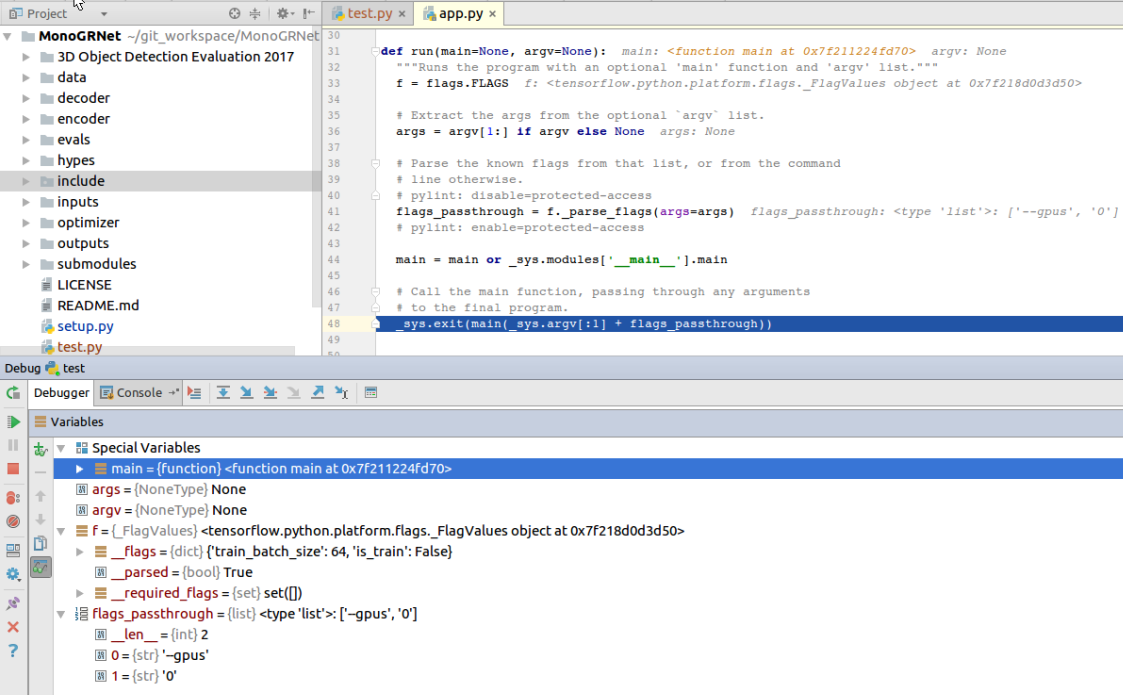Select the optimizer folder
The width and height of the screenshot is (1123, 695).
(x=87, y=223)
